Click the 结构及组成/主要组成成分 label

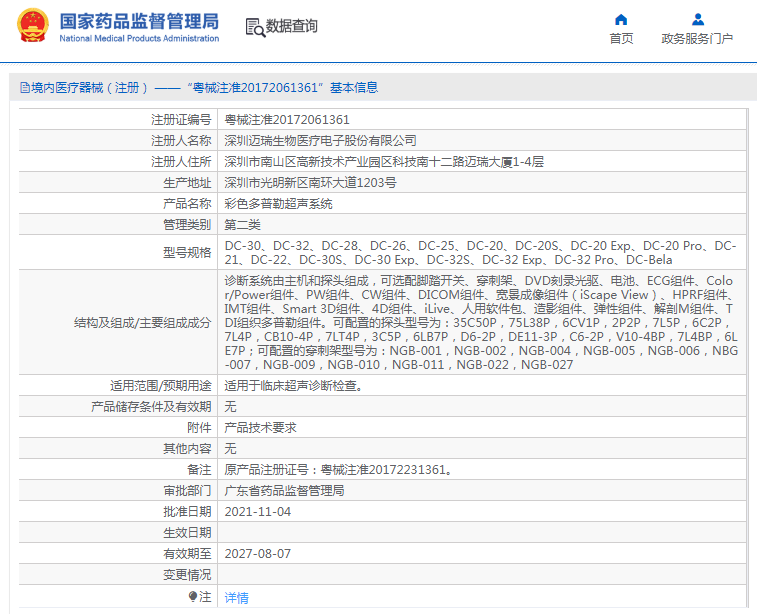[142, 322]
